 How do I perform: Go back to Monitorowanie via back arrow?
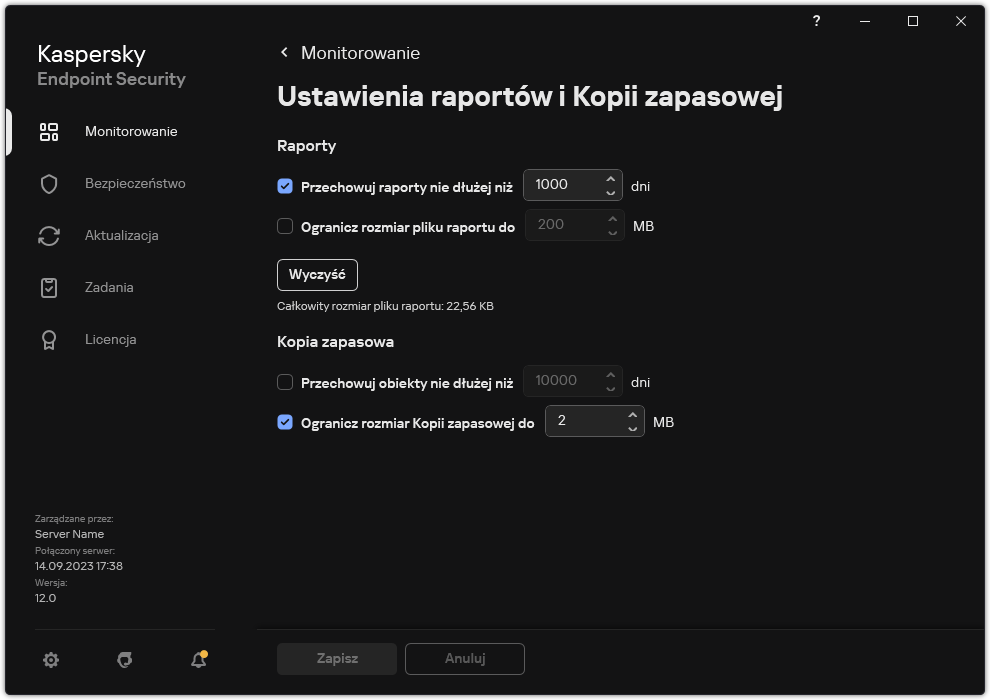pyautogui.click(x=283, y=52)
